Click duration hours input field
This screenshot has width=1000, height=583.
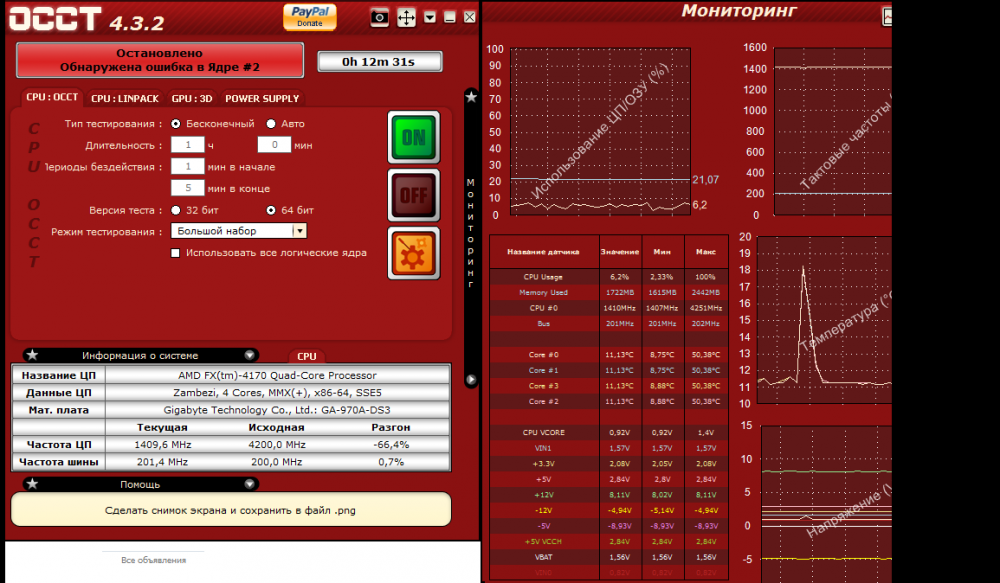point(188,145)
